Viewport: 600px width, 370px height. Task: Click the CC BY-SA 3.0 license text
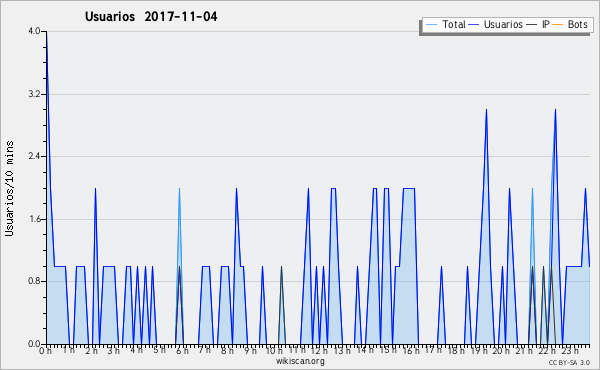(x=569, y=362)
